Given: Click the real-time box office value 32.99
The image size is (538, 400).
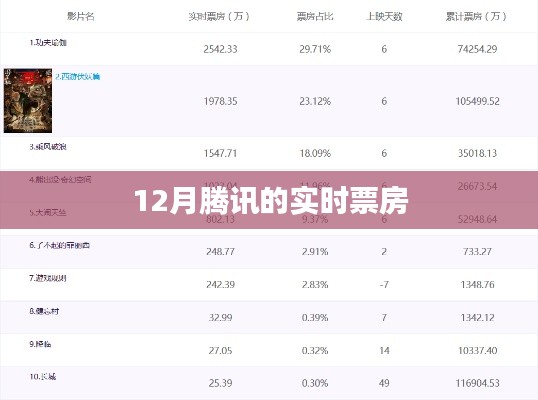Looking at the screenshot, I should pos(220,317).
